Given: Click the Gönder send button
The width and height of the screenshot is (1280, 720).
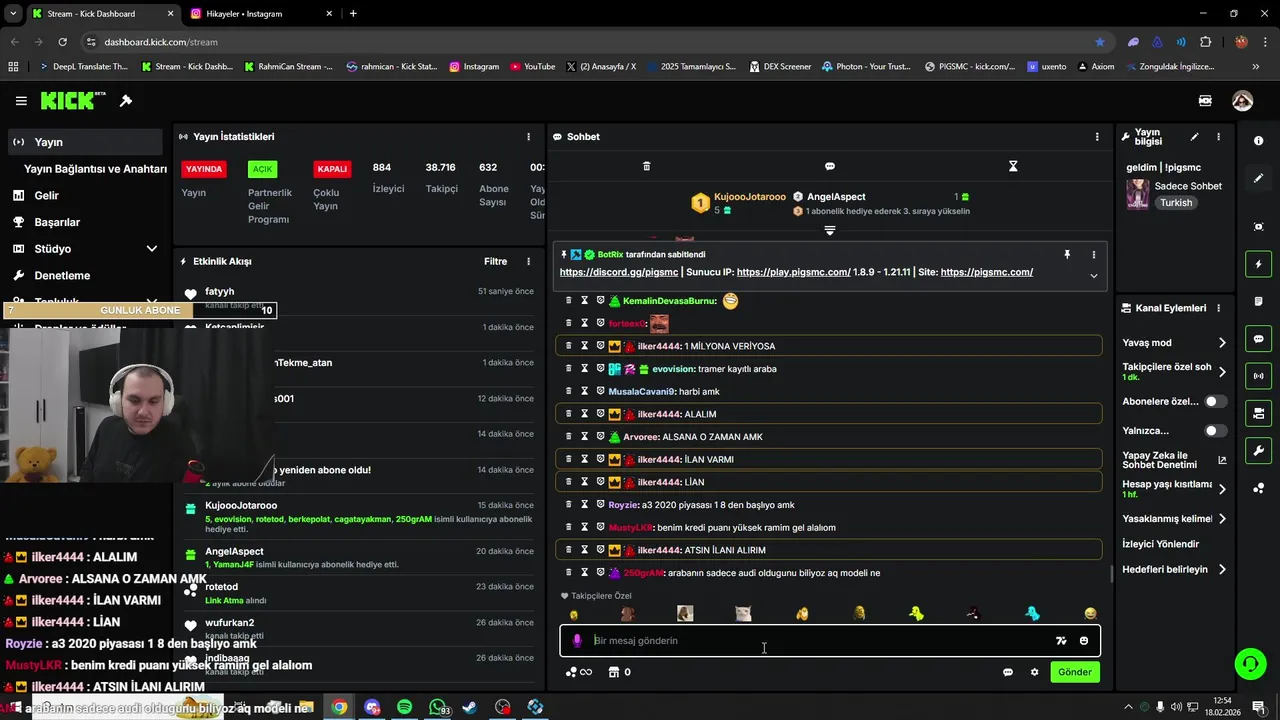Looking at the screenshot, I should [x=1075, y=672].
